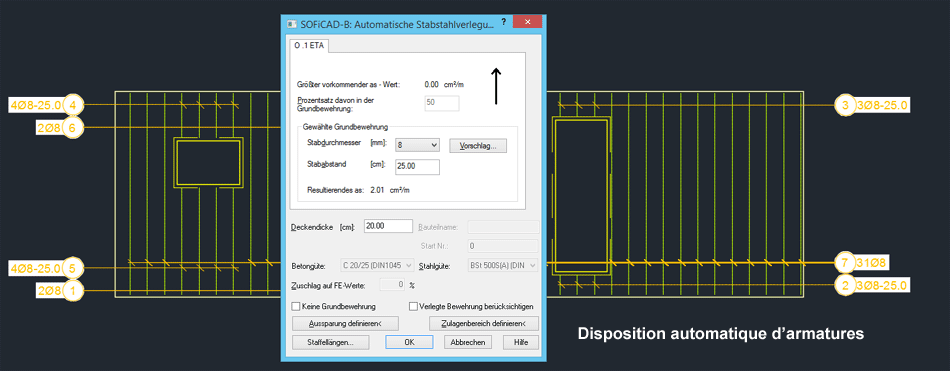The image size is (950, 371).
Task: Click position marker 6 on the drawing
Action: coord(73,128)
